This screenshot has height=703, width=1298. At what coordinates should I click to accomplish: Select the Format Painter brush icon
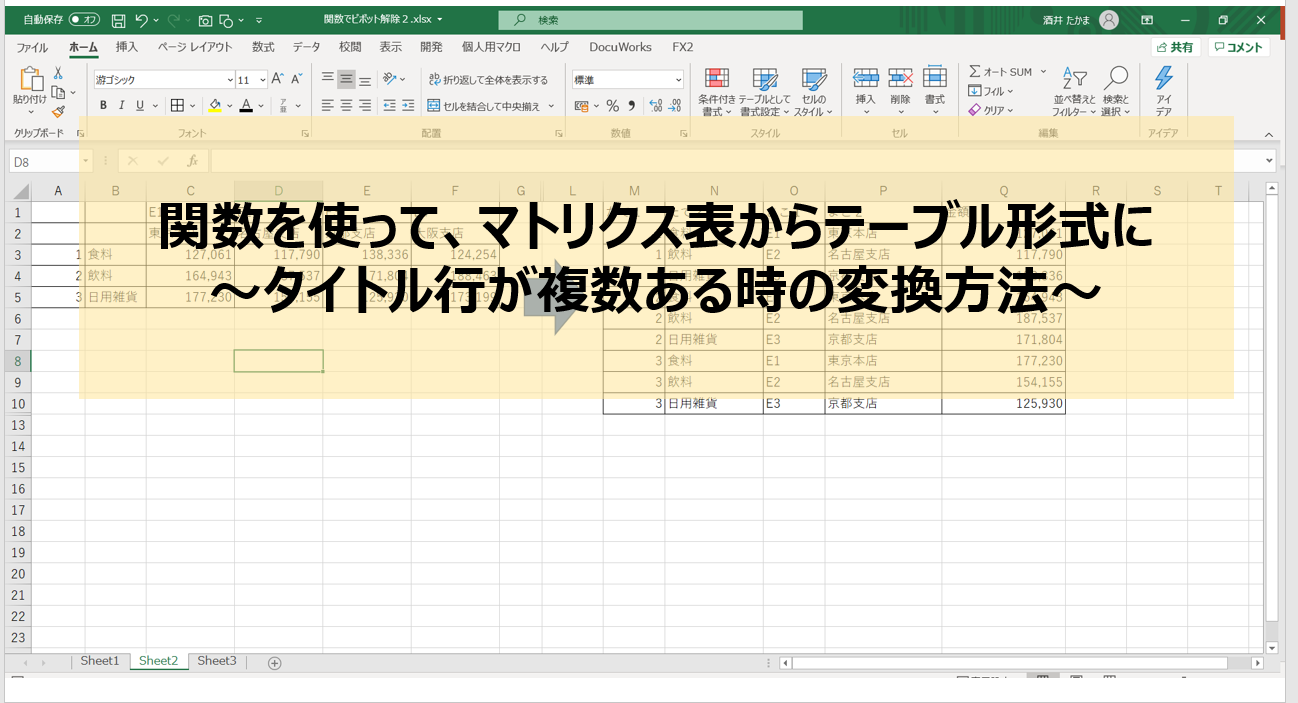pyautogui.click(x=58, y=112)
